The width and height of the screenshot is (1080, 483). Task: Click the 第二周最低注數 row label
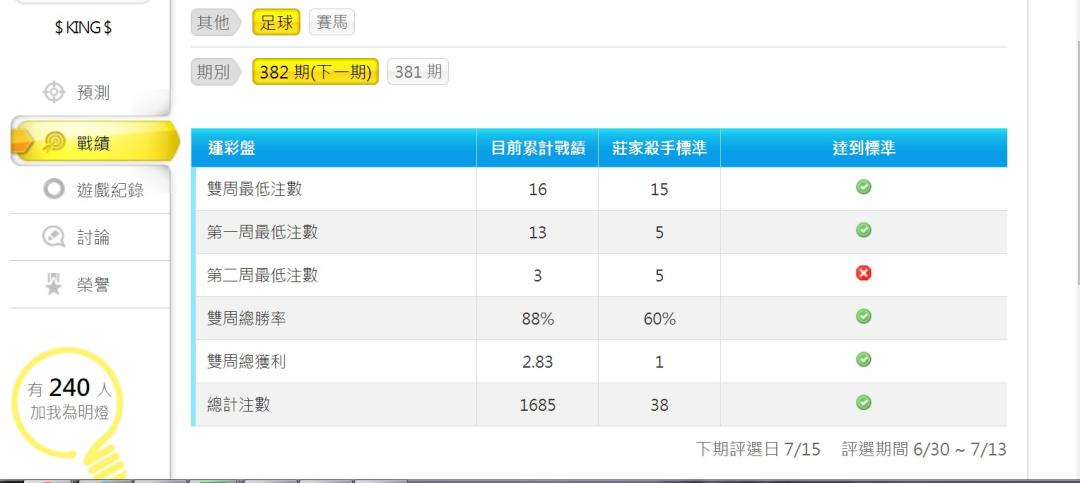coord(262,276)
